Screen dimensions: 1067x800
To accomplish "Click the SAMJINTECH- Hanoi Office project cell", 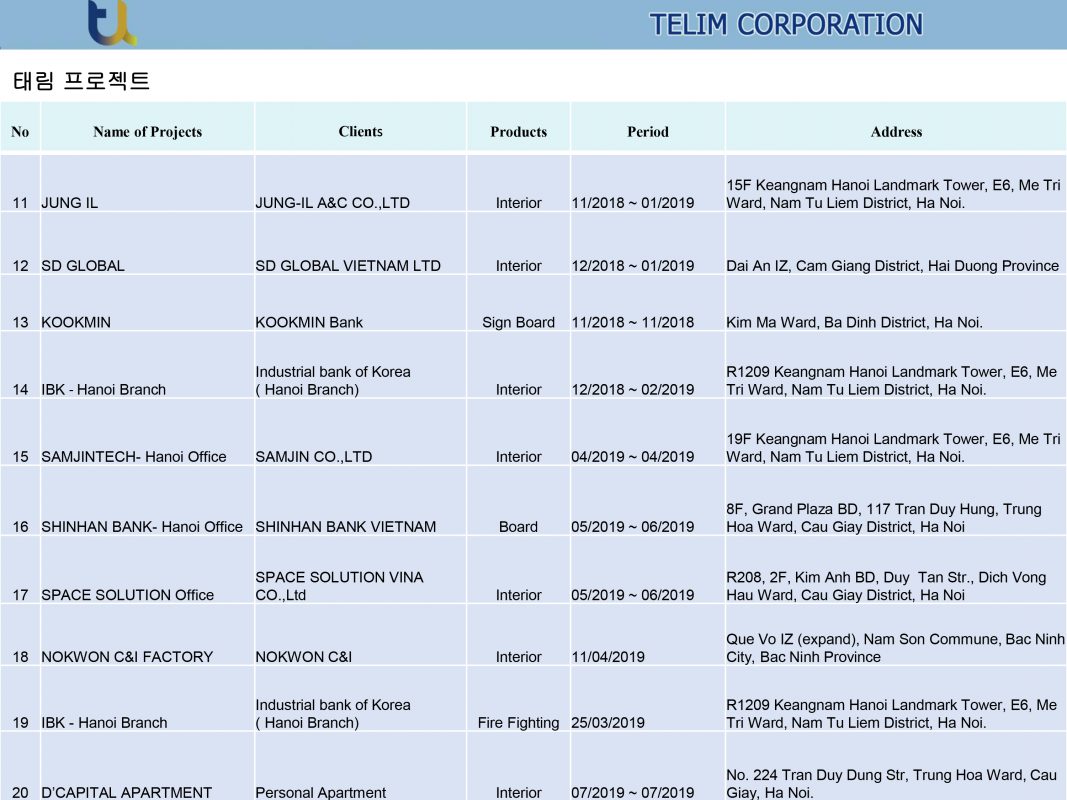I will (134, 457).
